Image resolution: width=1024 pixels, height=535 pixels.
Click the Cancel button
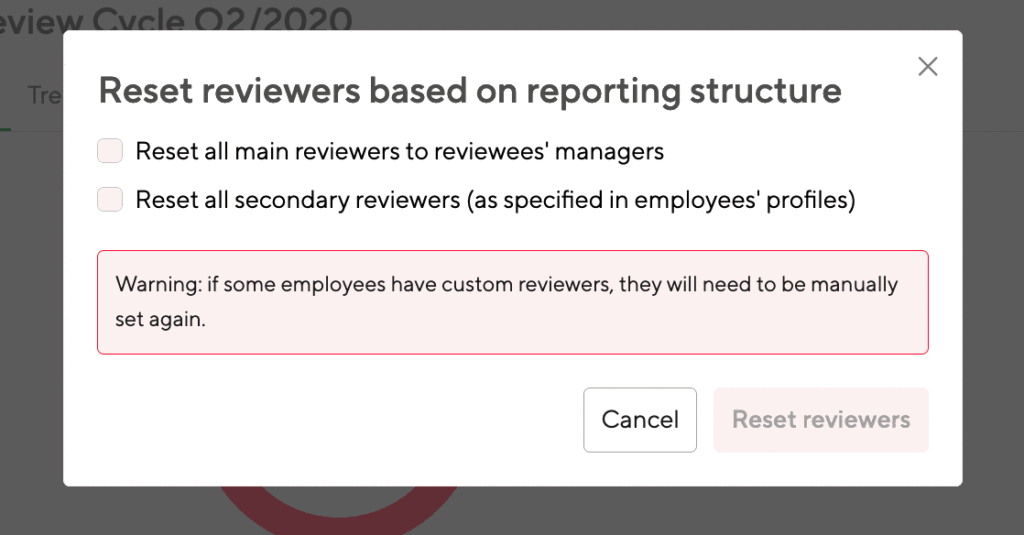point(639,419)
